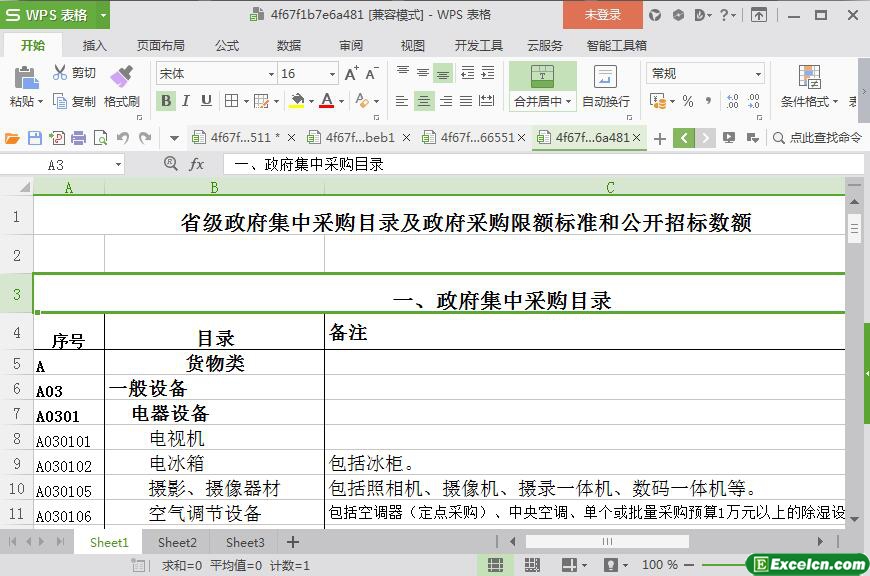Click the font color red A swatch
The width and height of the screenshot is (870, 576).
pyautogui.click(x=326, y=101)
